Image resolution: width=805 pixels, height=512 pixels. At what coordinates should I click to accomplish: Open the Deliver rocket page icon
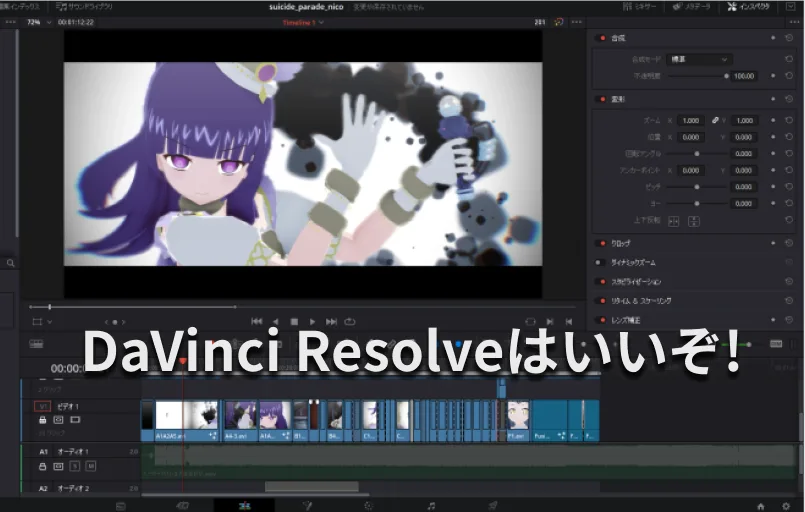493,505
